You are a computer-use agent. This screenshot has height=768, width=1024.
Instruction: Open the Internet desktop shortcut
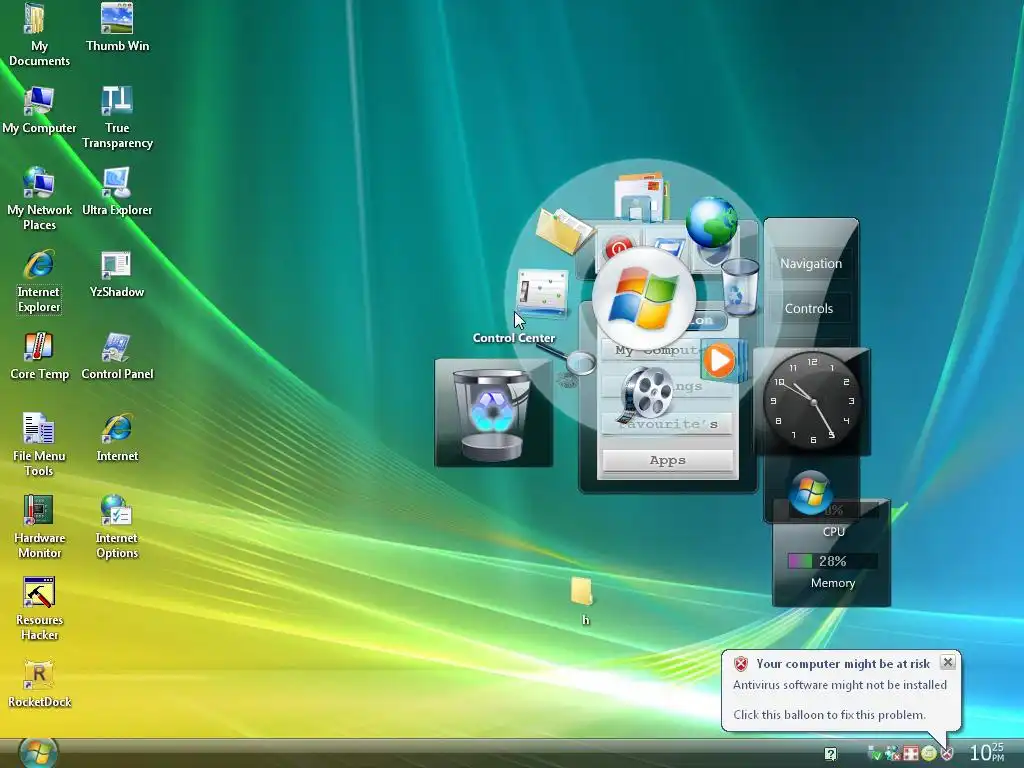coord(117,437)
